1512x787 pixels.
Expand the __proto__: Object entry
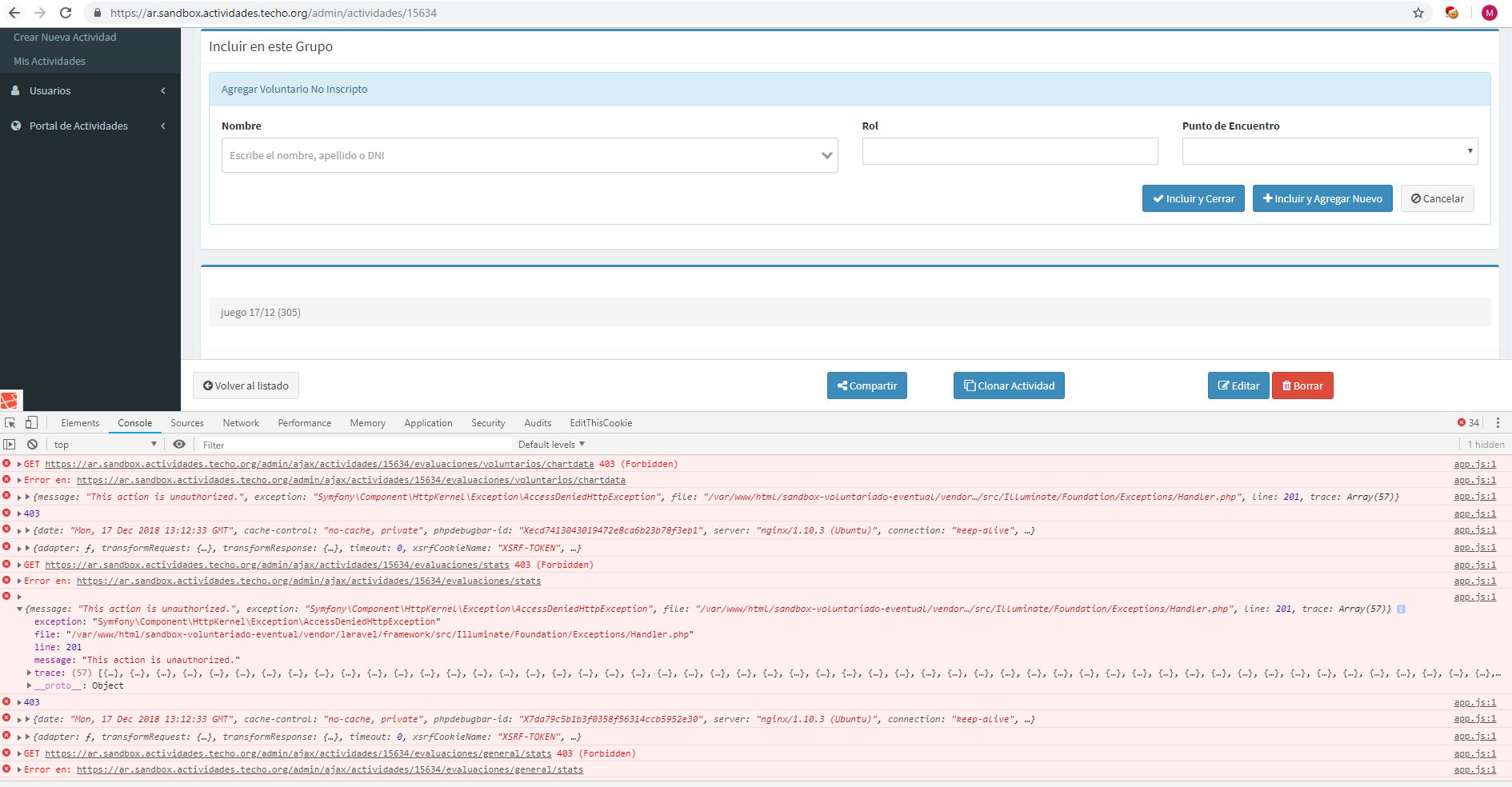coord(30,685)
